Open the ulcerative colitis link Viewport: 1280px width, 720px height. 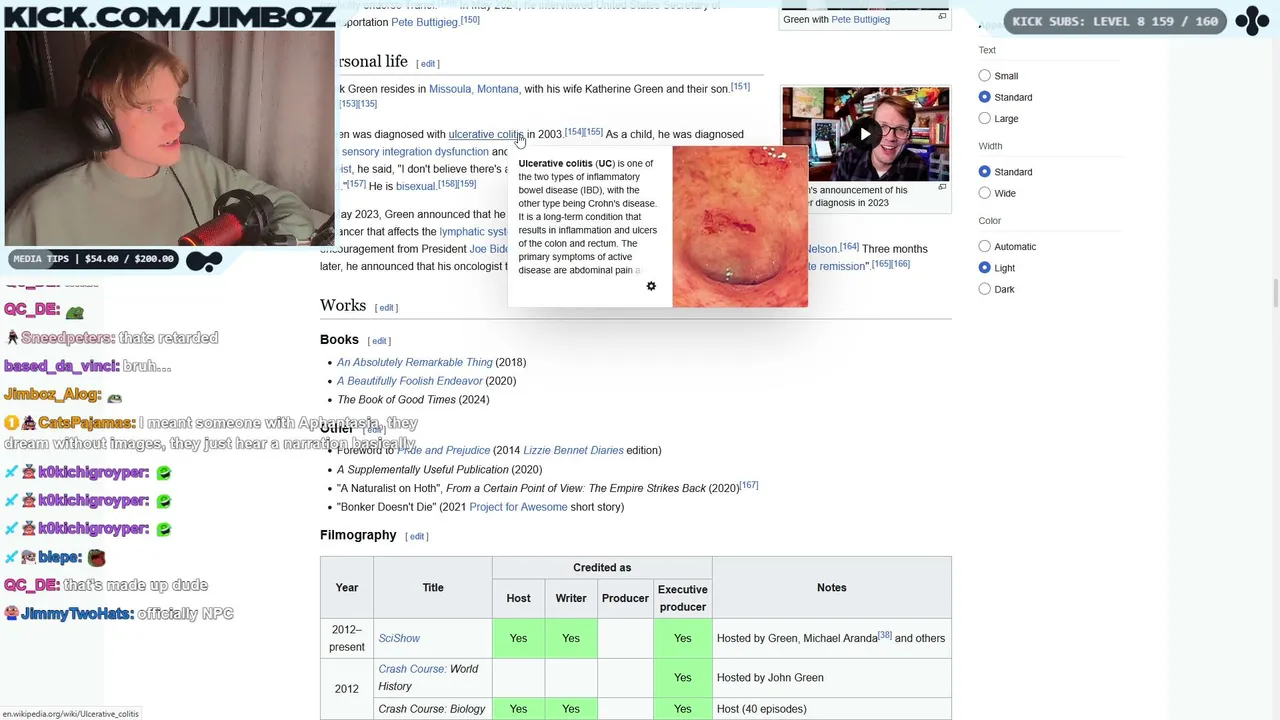[x=486, y=134]
